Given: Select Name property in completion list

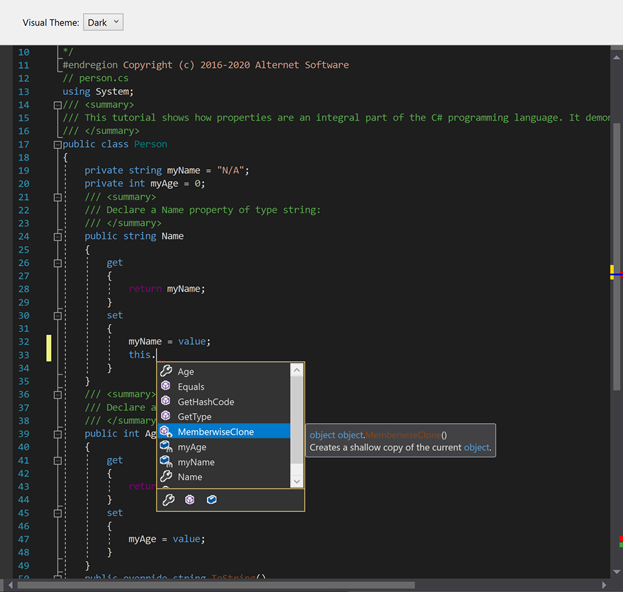Looking at the screenshot, I should point(224,477).
